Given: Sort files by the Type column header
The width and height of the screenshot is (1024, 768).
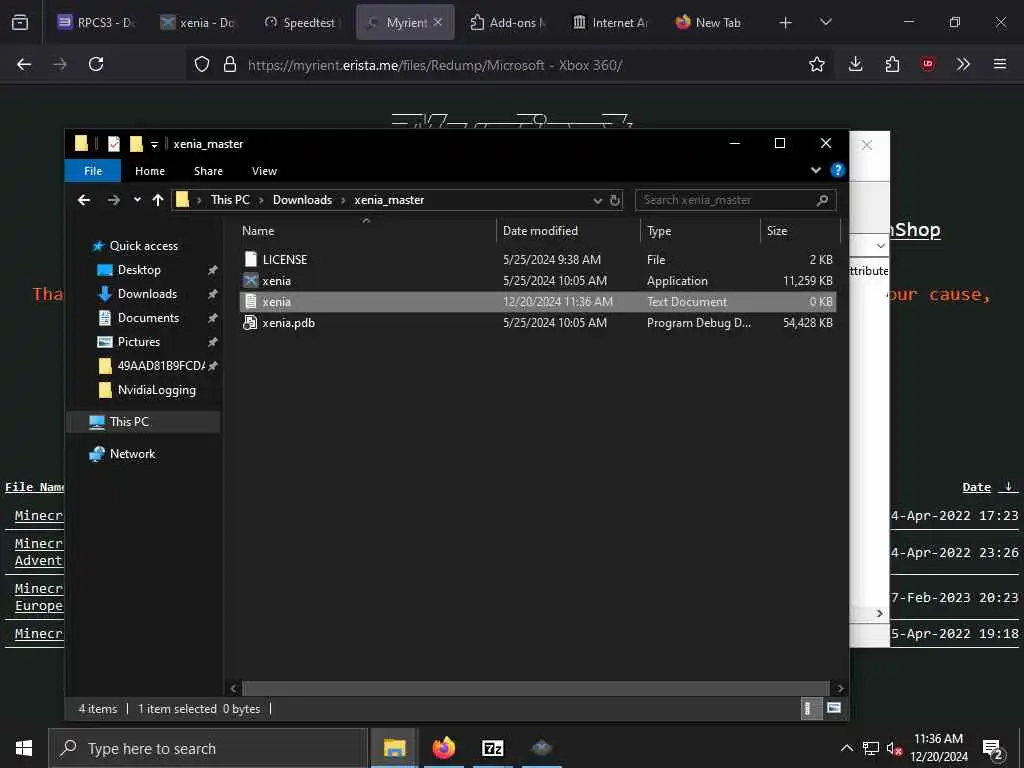Looking at the screenshot, I should coord(700,231).
